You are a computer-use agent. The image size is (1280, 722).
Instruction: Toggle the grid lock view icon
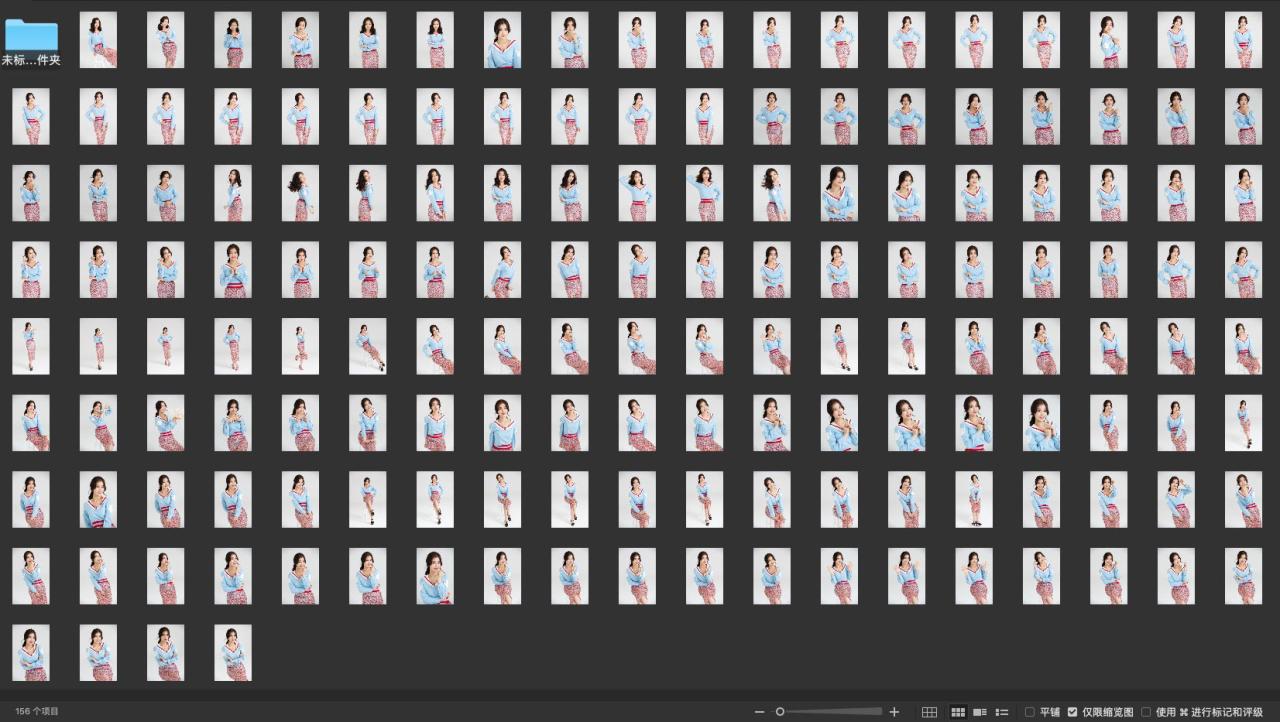tap(929, 712)
